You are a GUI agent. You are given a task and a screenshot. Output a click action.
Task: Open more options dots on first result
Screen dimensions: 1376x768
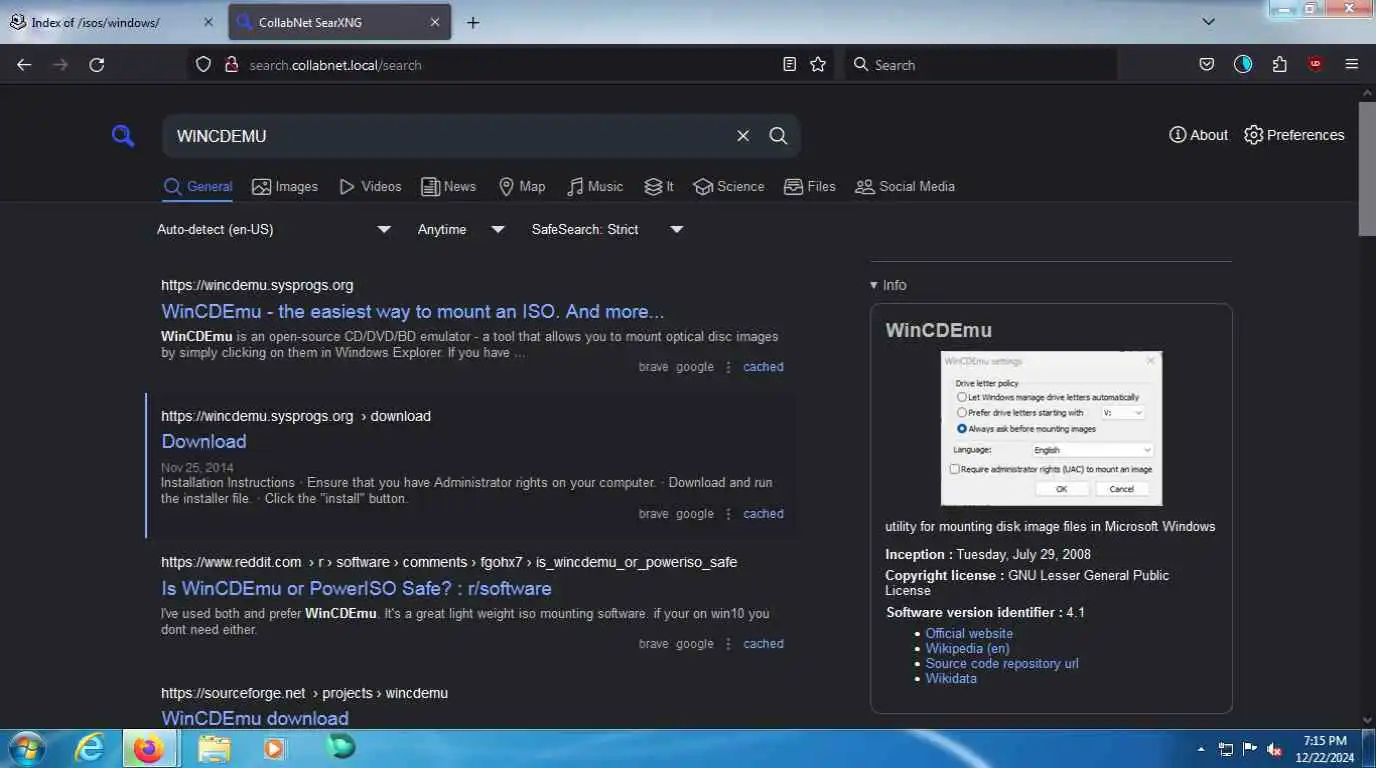click(x=728, y=367)
